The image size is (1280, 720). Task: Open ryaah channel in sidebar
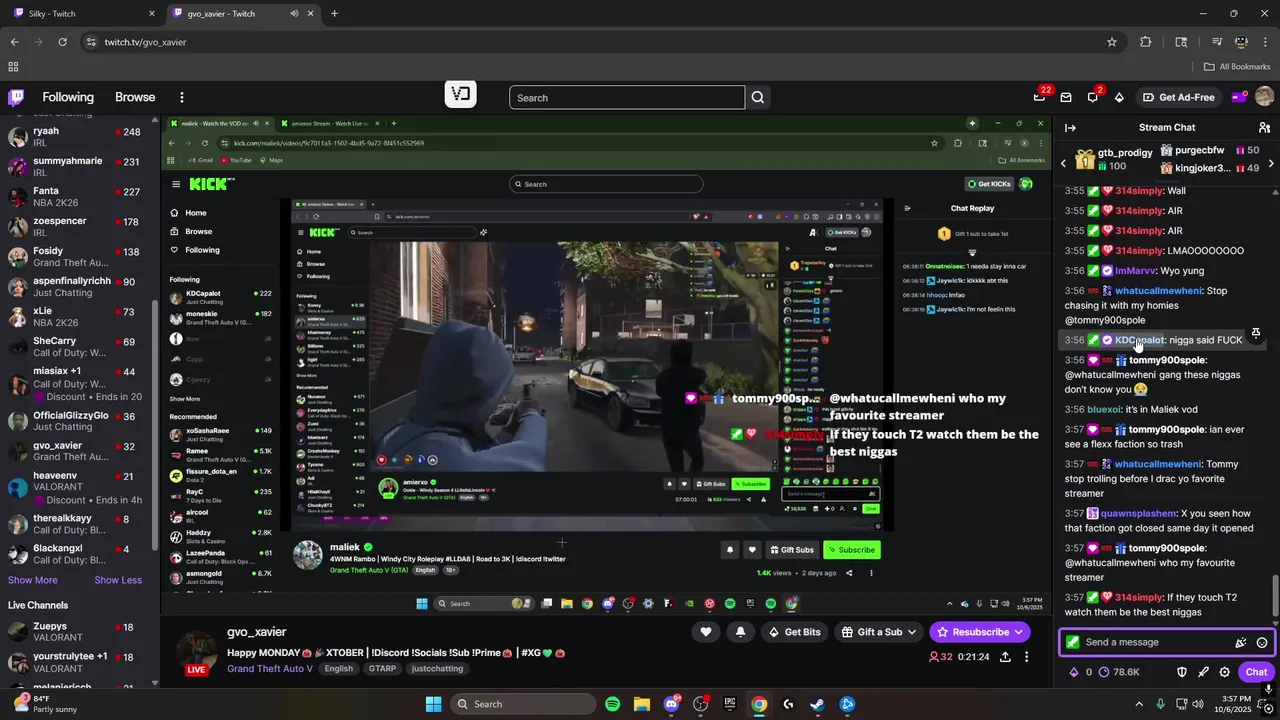click(x=78, y=137)
